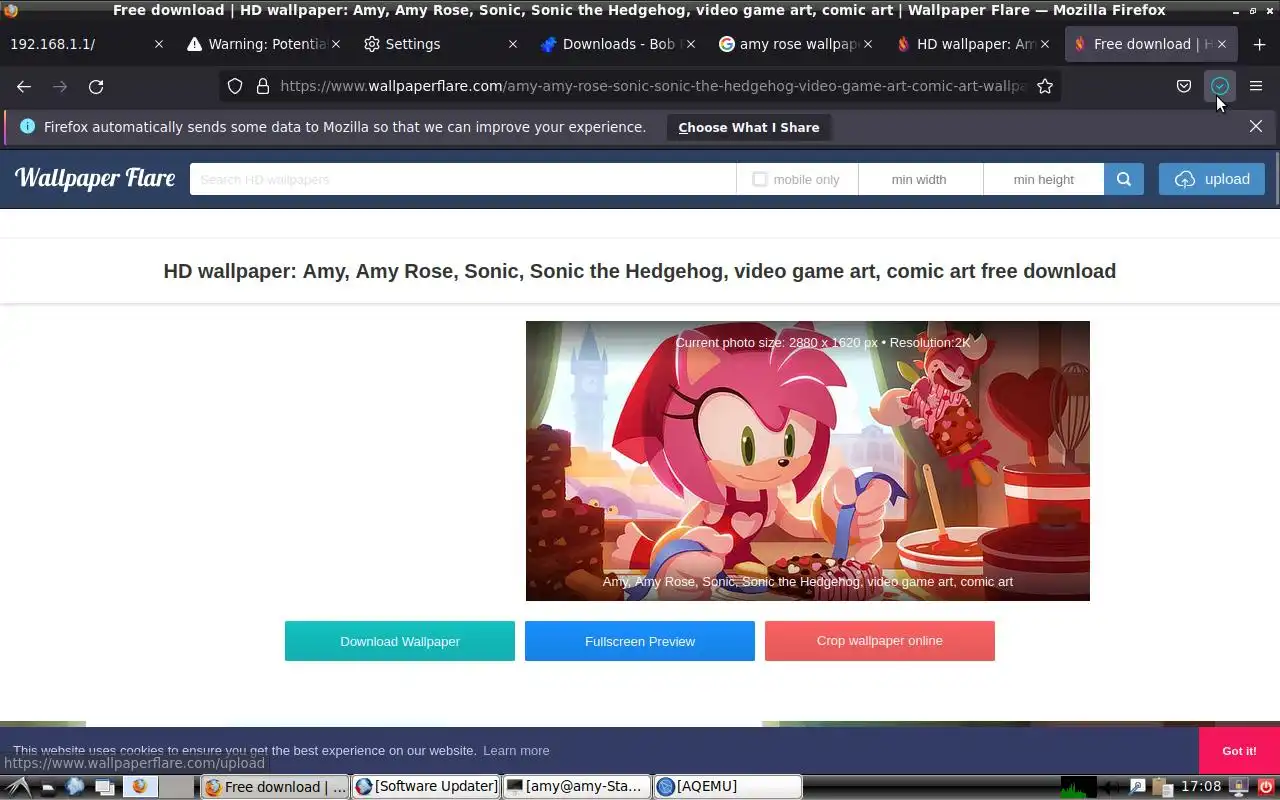Screen dimensions: 1280x800
Task: Reload the current page
Action: click(96, 86)
